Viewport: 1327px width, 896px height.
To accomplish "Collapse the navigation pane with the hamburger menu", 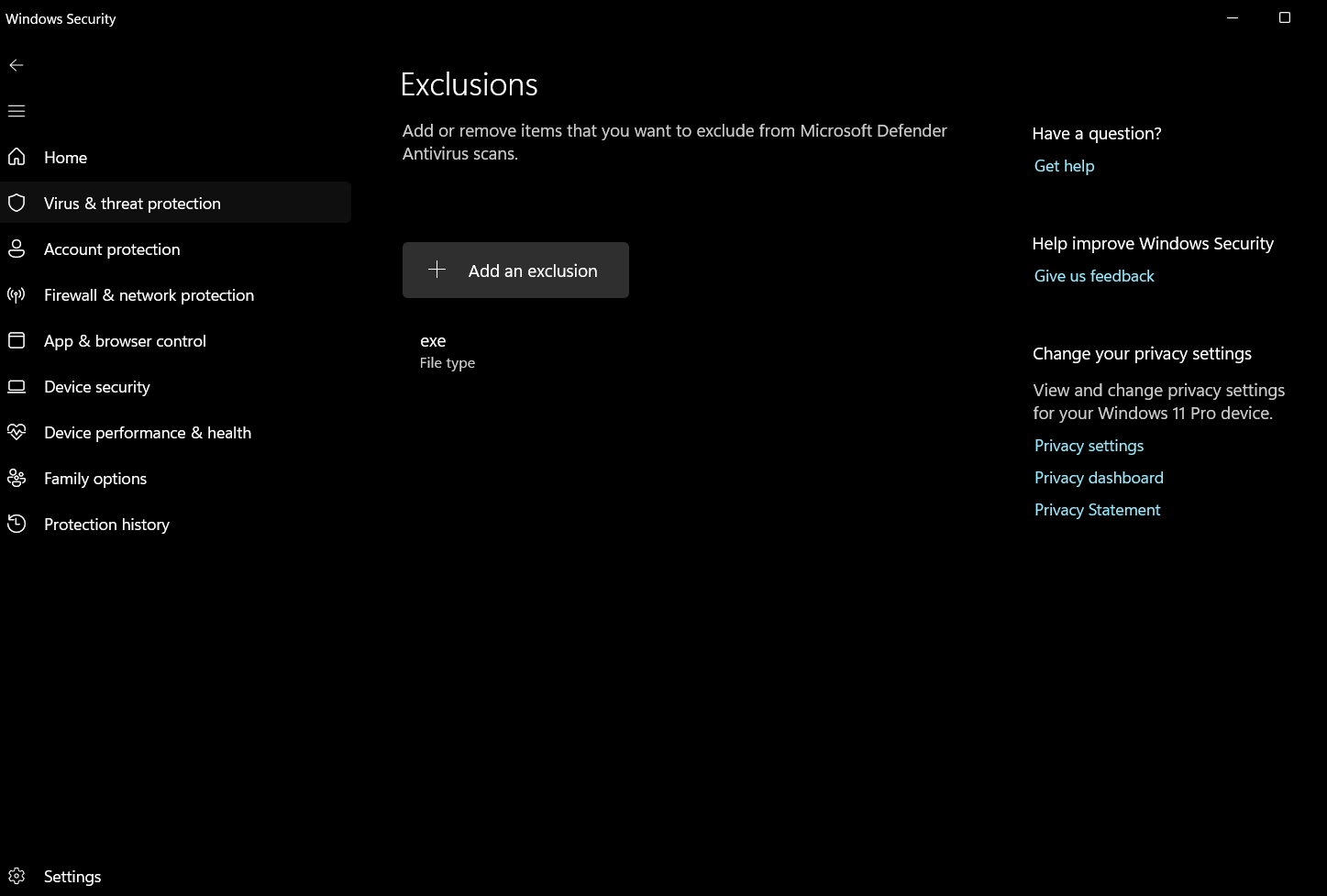I will coord(17,110).
